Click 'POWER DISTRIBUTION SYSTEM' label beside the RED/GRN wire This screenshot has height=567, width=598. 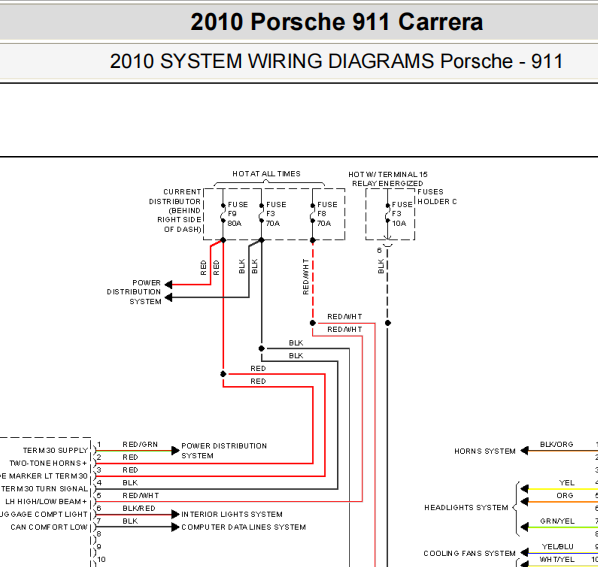pos(224,451)
